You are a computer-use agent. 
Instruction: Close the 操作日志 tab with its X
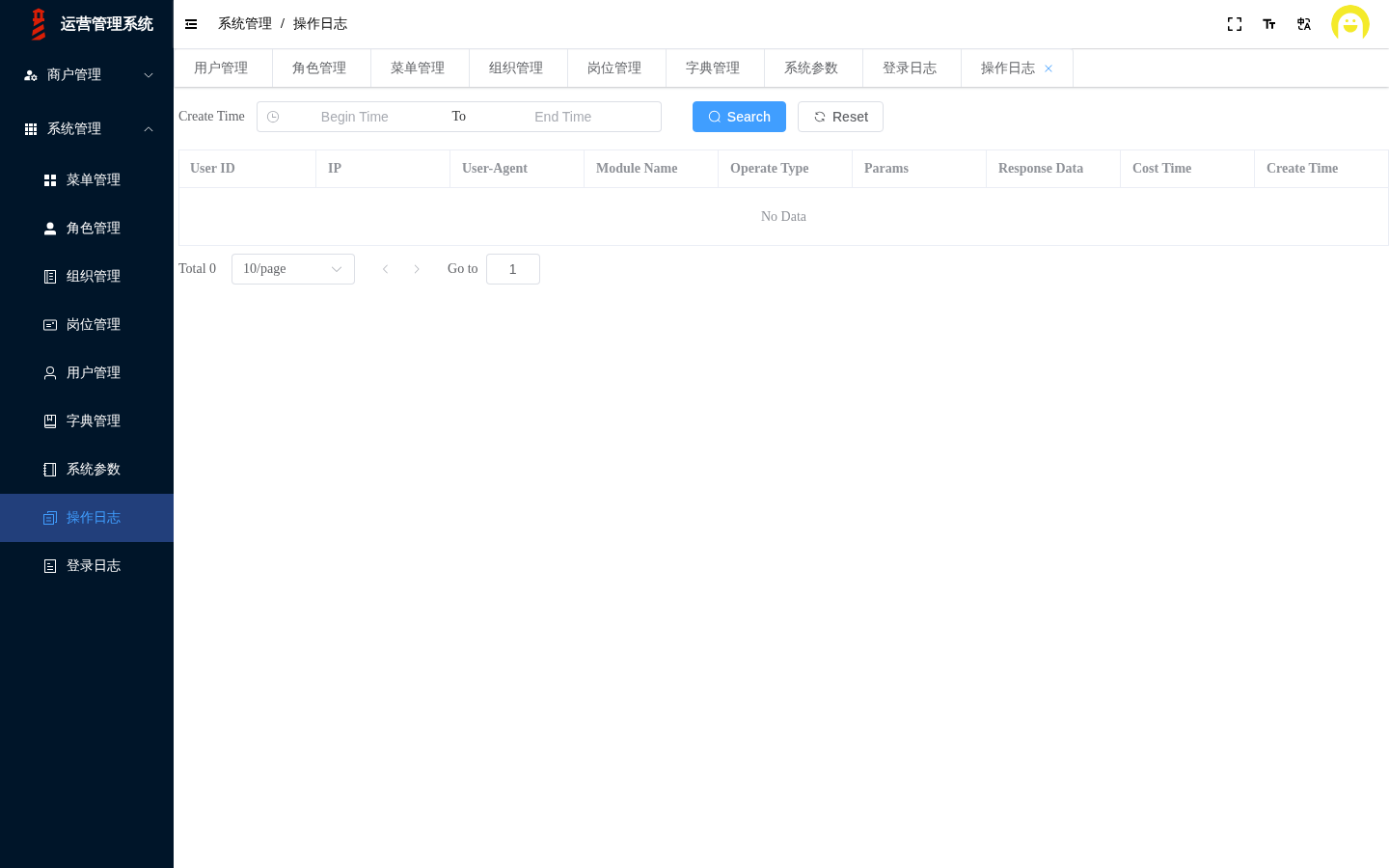point(1049,68)
